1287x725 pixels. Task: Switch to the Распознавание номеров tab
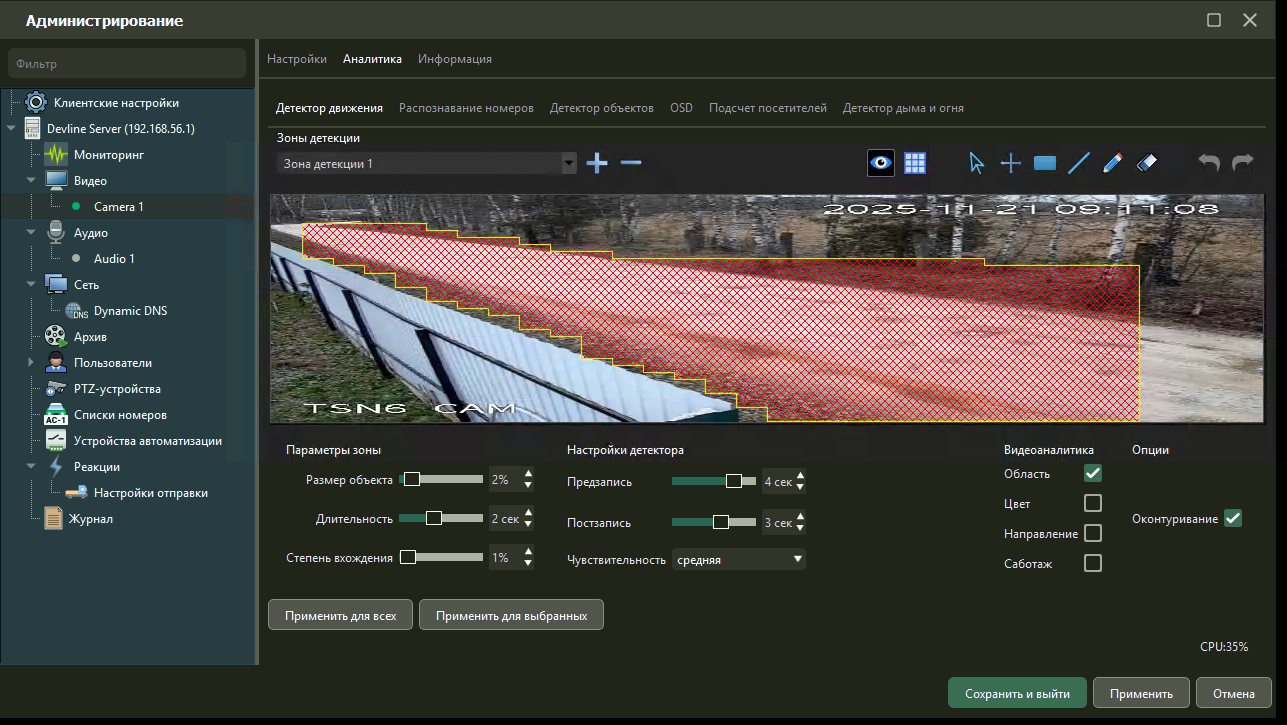(466, 108)
